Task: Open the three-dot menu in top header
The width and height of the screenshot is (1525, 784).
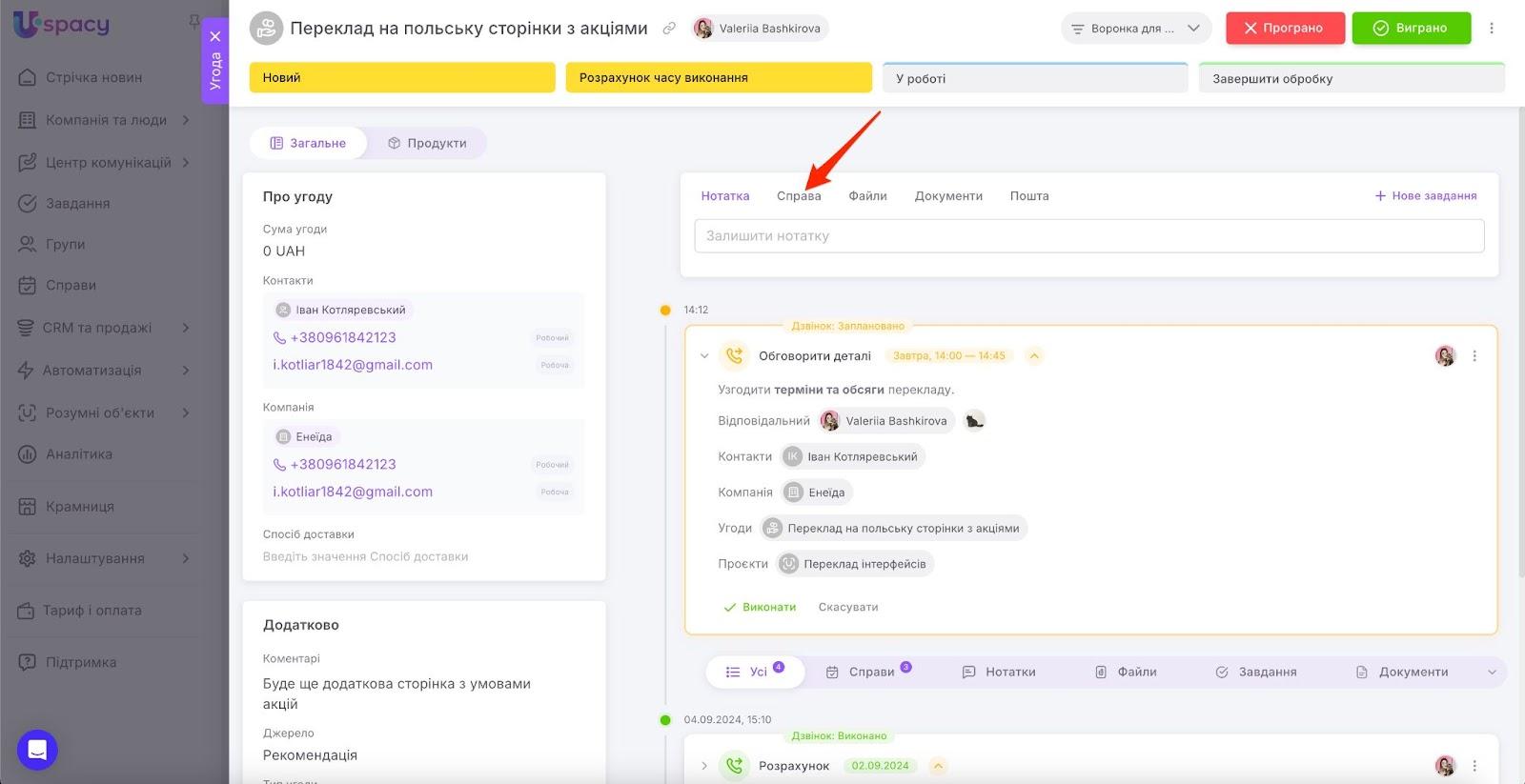Action: pos(1492,29)
